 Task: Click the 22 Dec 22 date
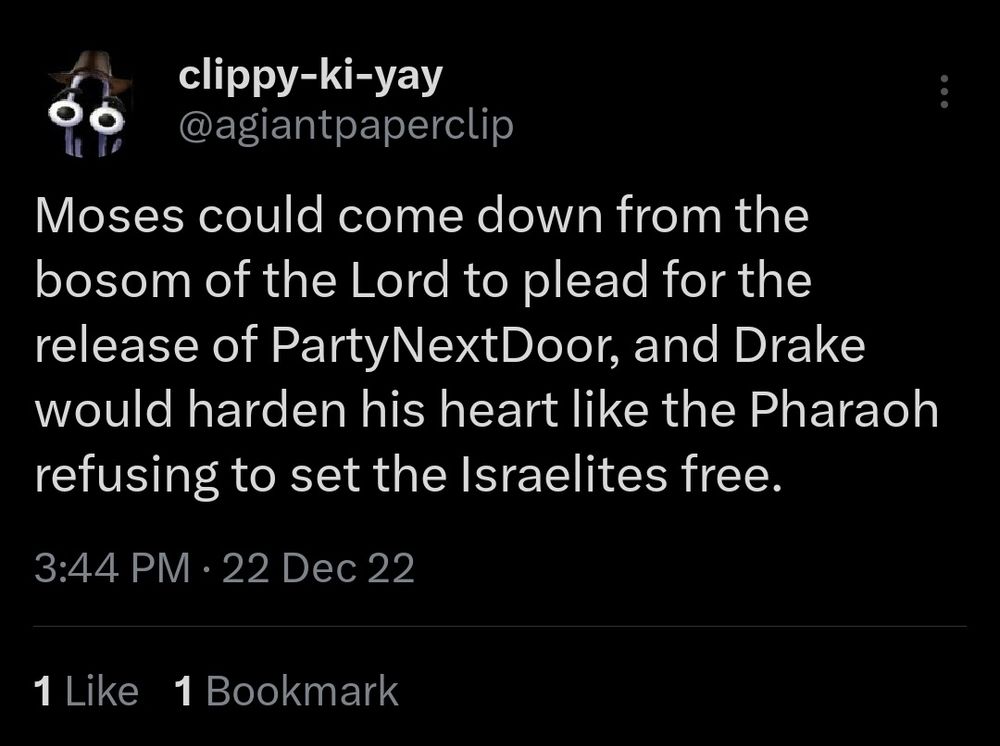[319, 567]
